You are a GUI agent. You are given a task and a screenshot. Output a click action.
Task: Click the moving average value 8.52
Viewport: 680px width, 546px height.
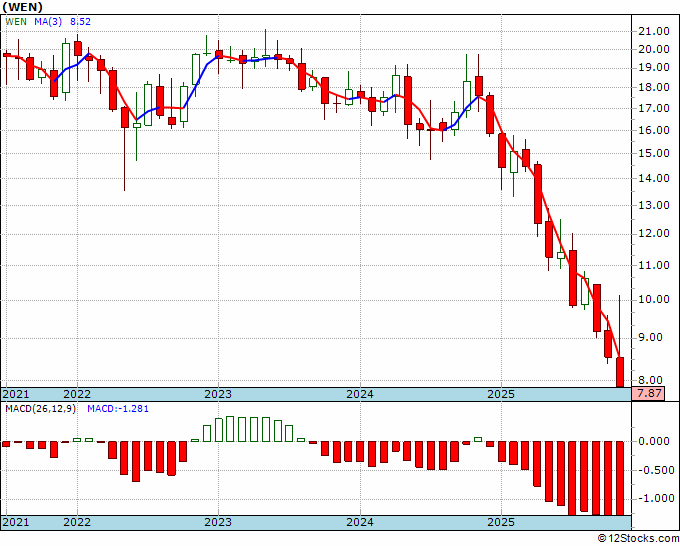coord(81,22)
